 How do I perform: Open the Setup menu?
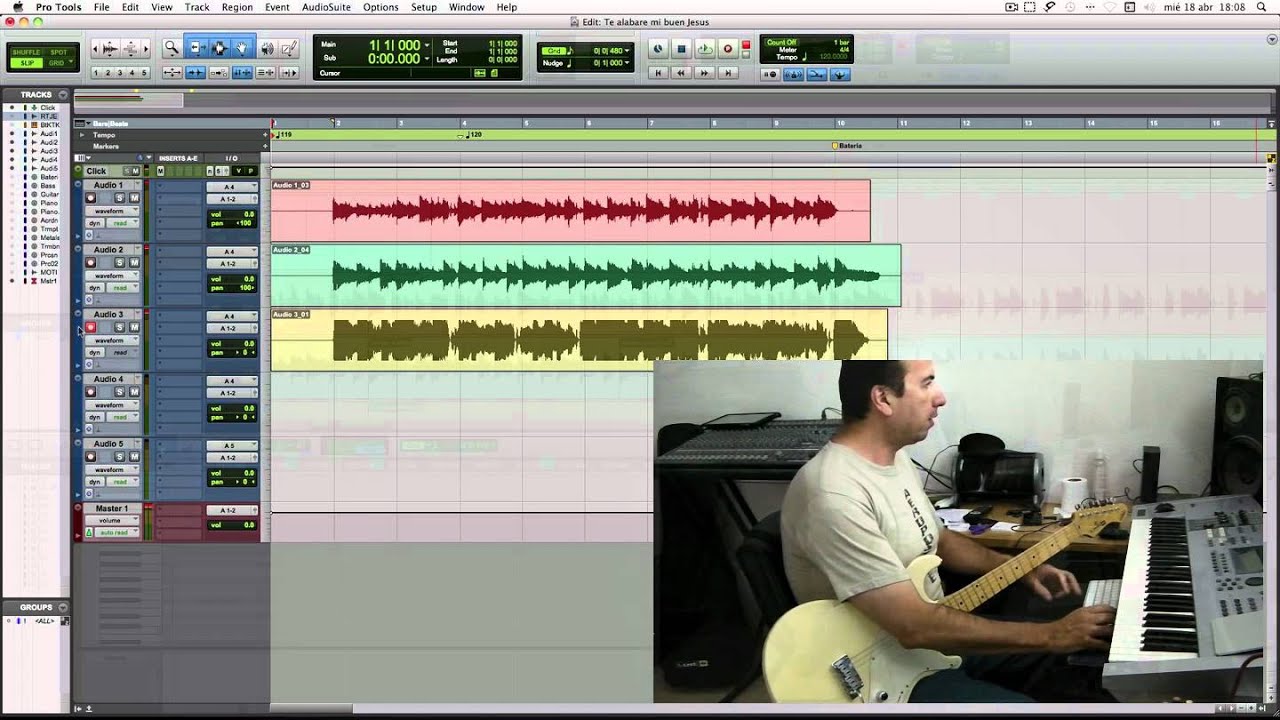click(424, 7)
